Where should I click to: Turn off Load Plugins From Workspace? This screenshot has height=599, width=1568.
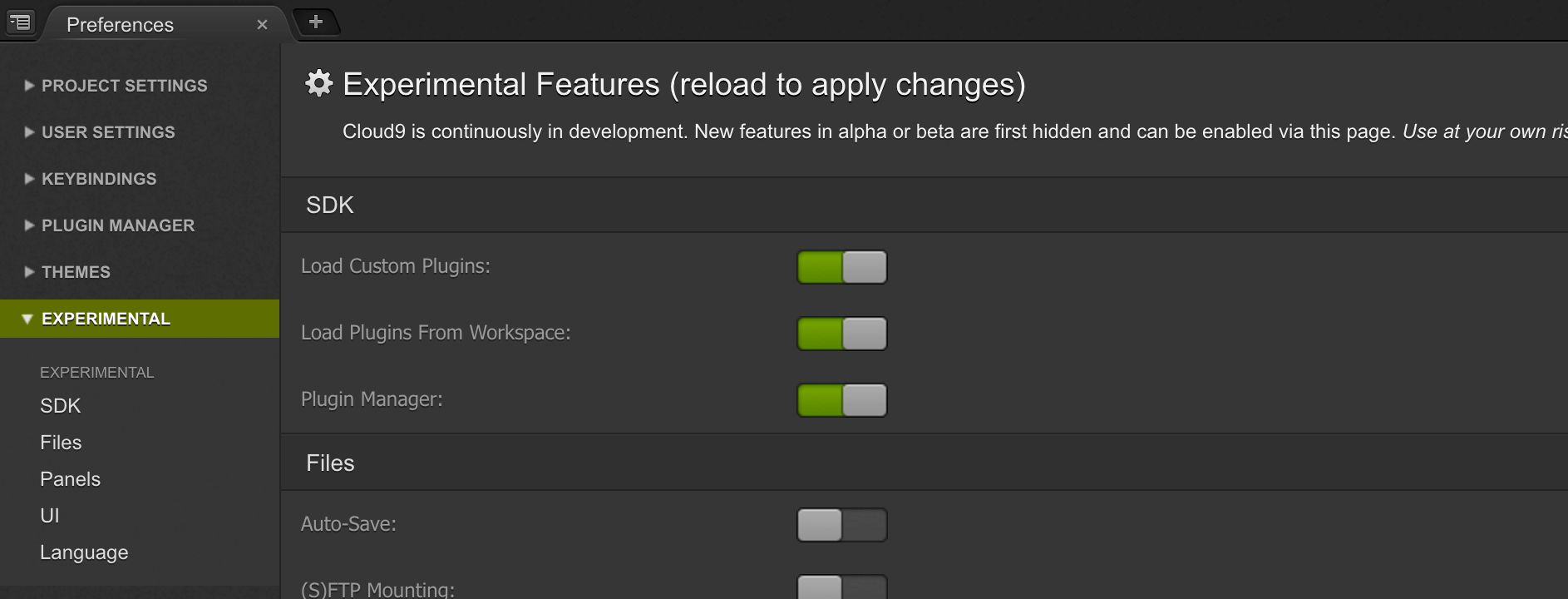pyautogui.click(x=841, y=334)
